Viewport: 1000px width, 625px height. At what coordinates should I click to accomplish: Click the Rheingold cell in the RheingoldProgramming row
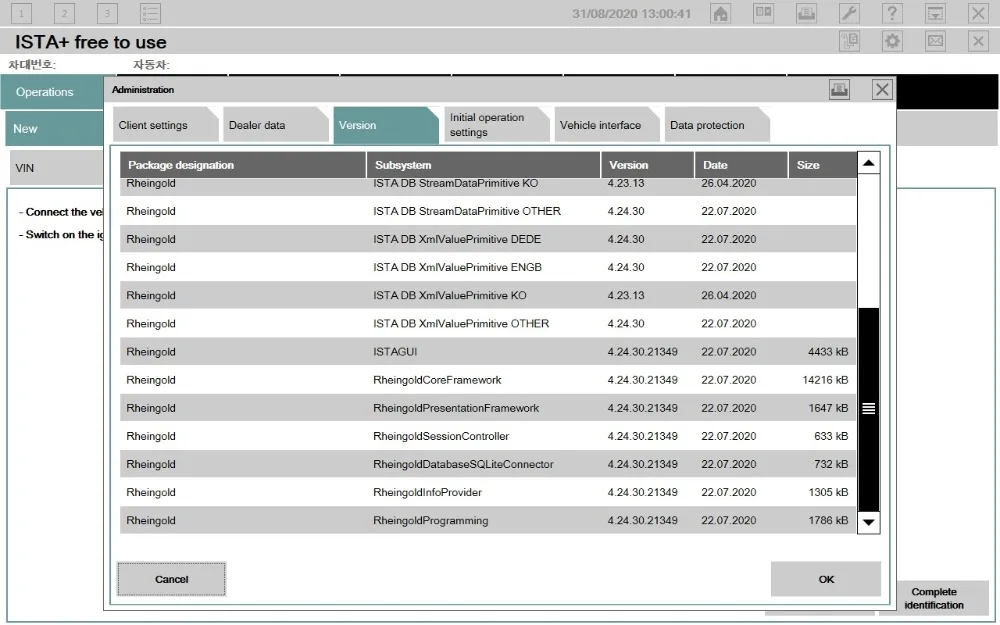(x=151, y=520)
